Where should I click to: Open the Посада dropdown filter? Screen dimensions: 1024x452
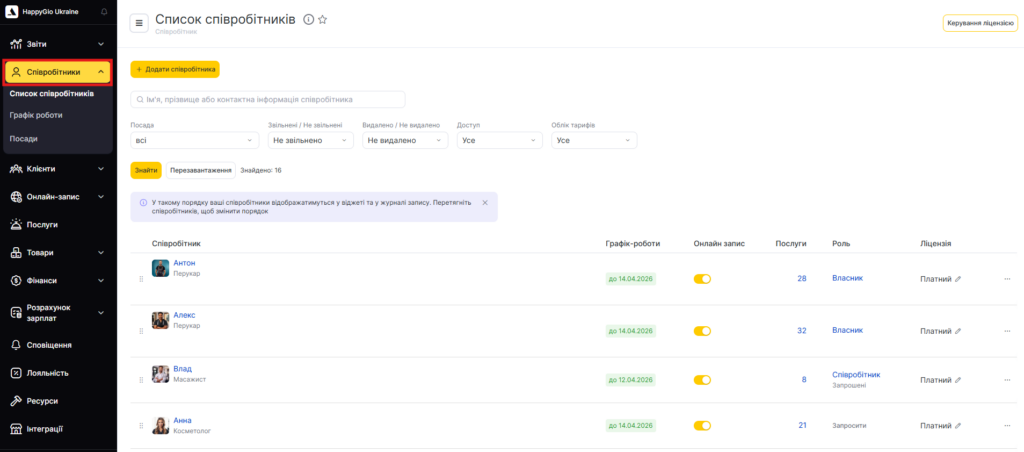195,141
